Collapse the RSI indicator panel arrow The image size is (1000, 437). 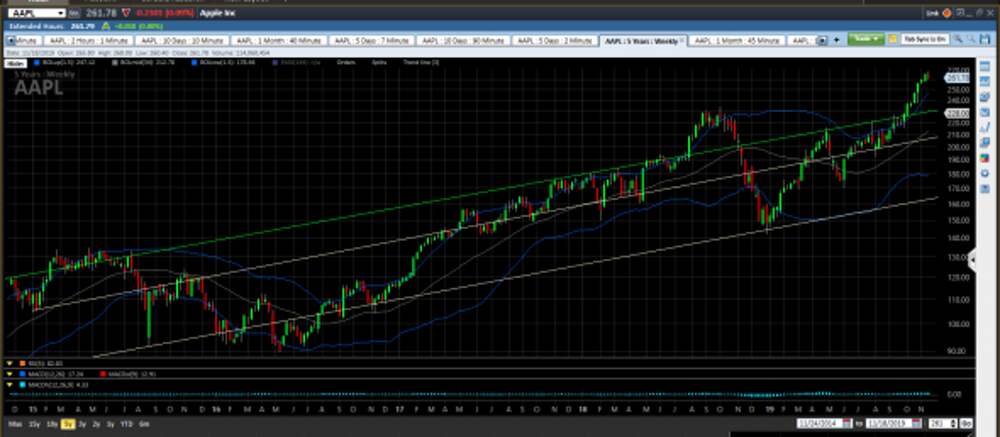(9, 362)
